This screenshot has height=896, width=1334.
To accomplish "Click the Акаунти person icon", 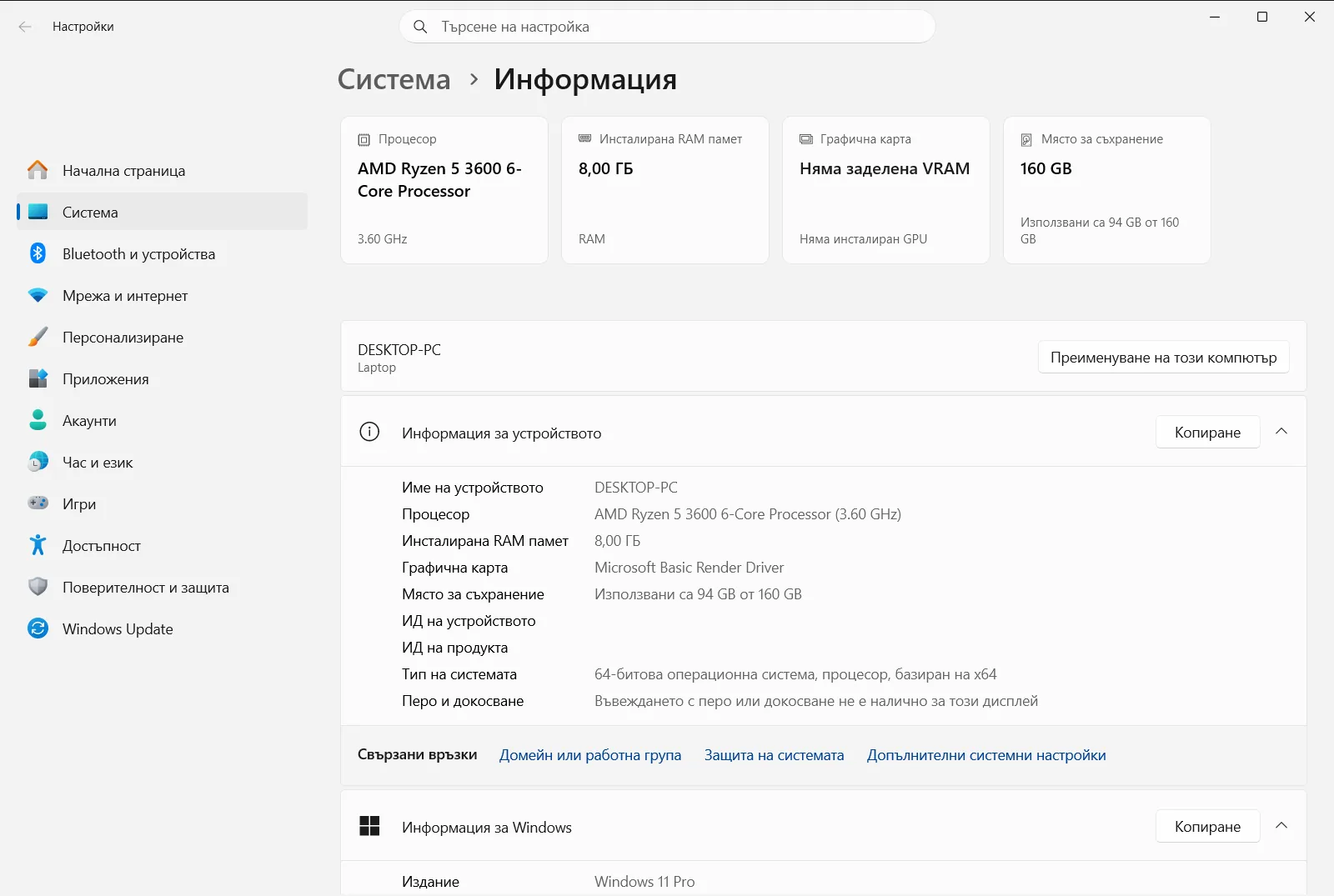I will (38, 420).
